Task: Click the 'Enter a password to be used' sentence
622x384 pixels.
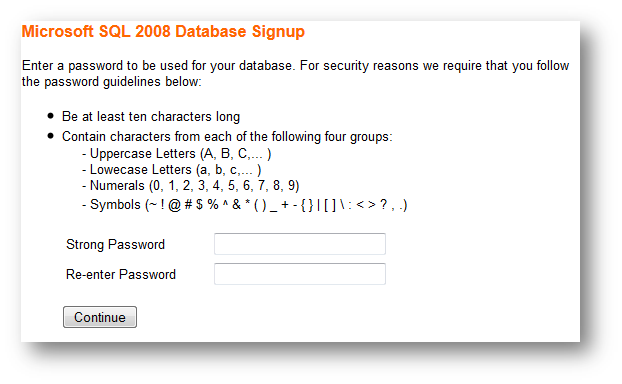Action: point(158,65)
